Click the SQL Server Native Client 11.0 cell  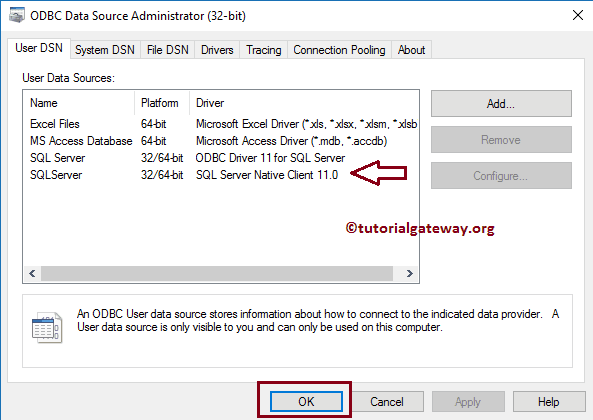point(267,175)
